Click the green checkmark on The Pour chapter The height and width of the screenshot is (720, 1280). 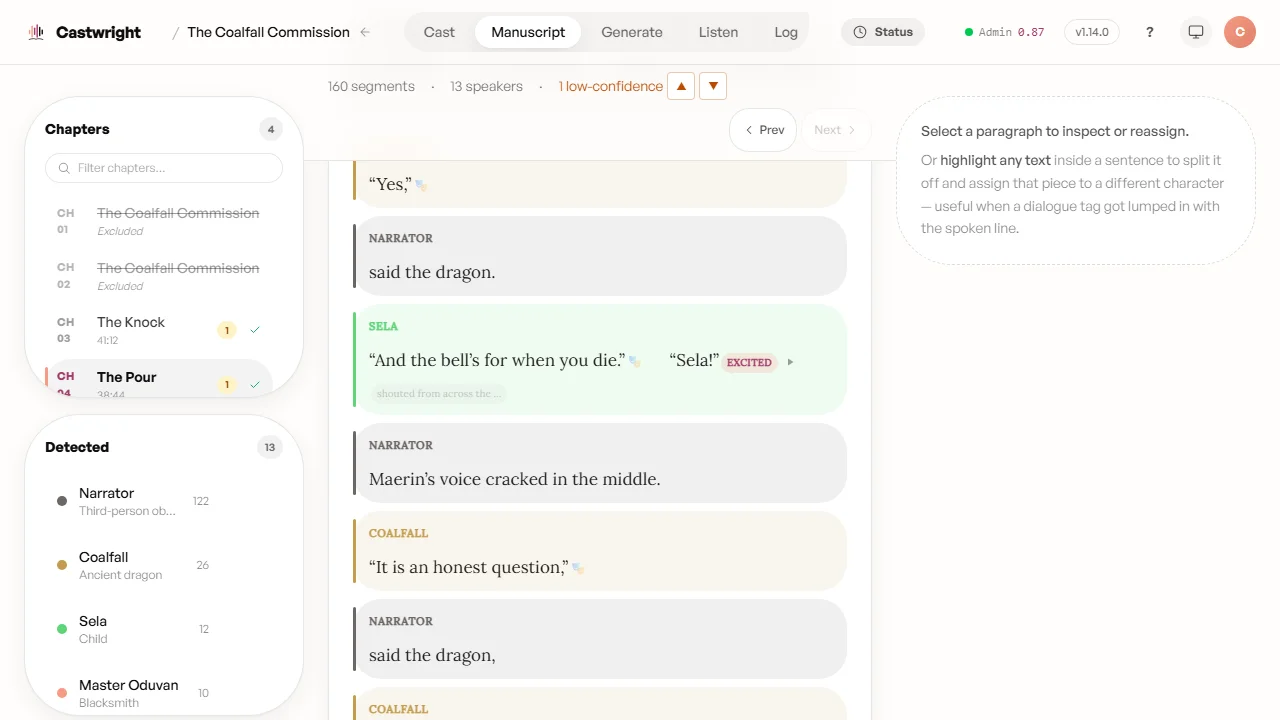[x=255, y=385]
